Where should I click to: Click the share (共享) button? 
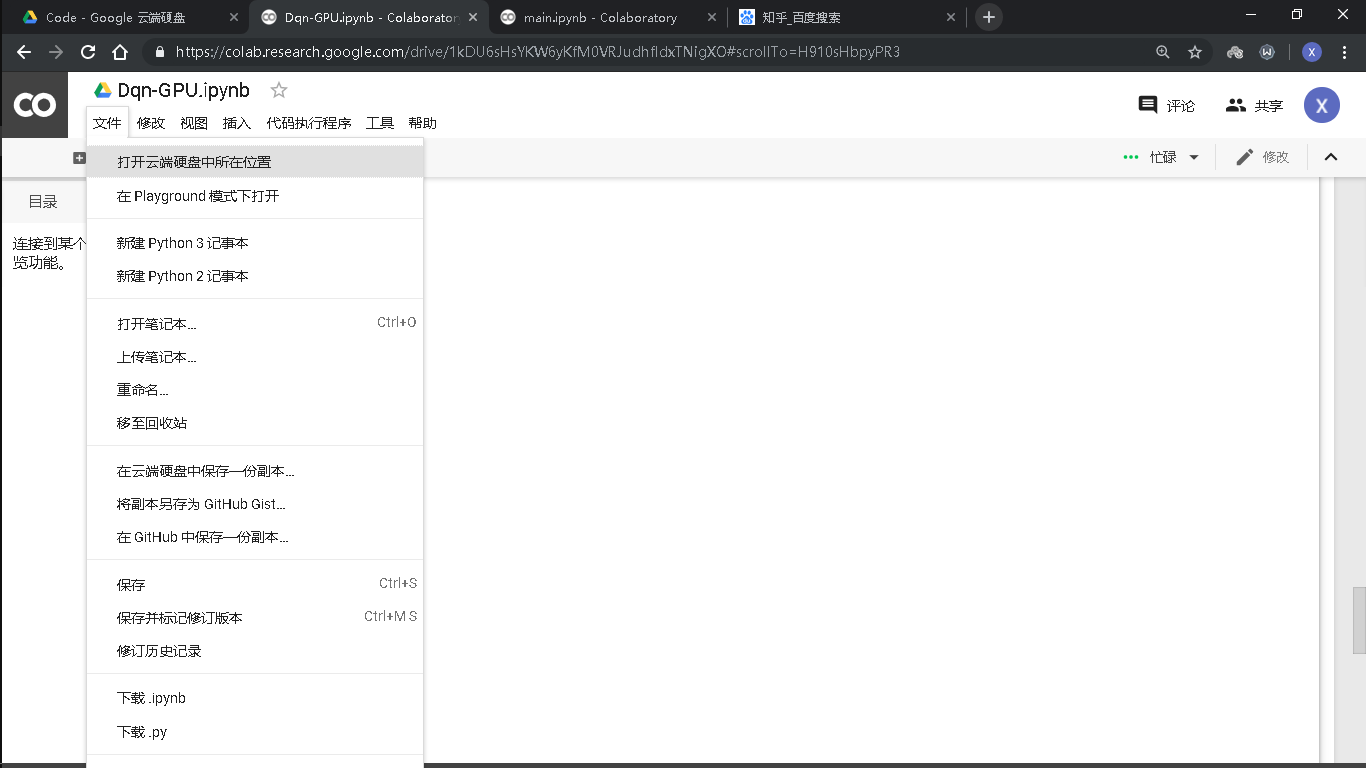pyautogui.click(x=1255, y=105)
